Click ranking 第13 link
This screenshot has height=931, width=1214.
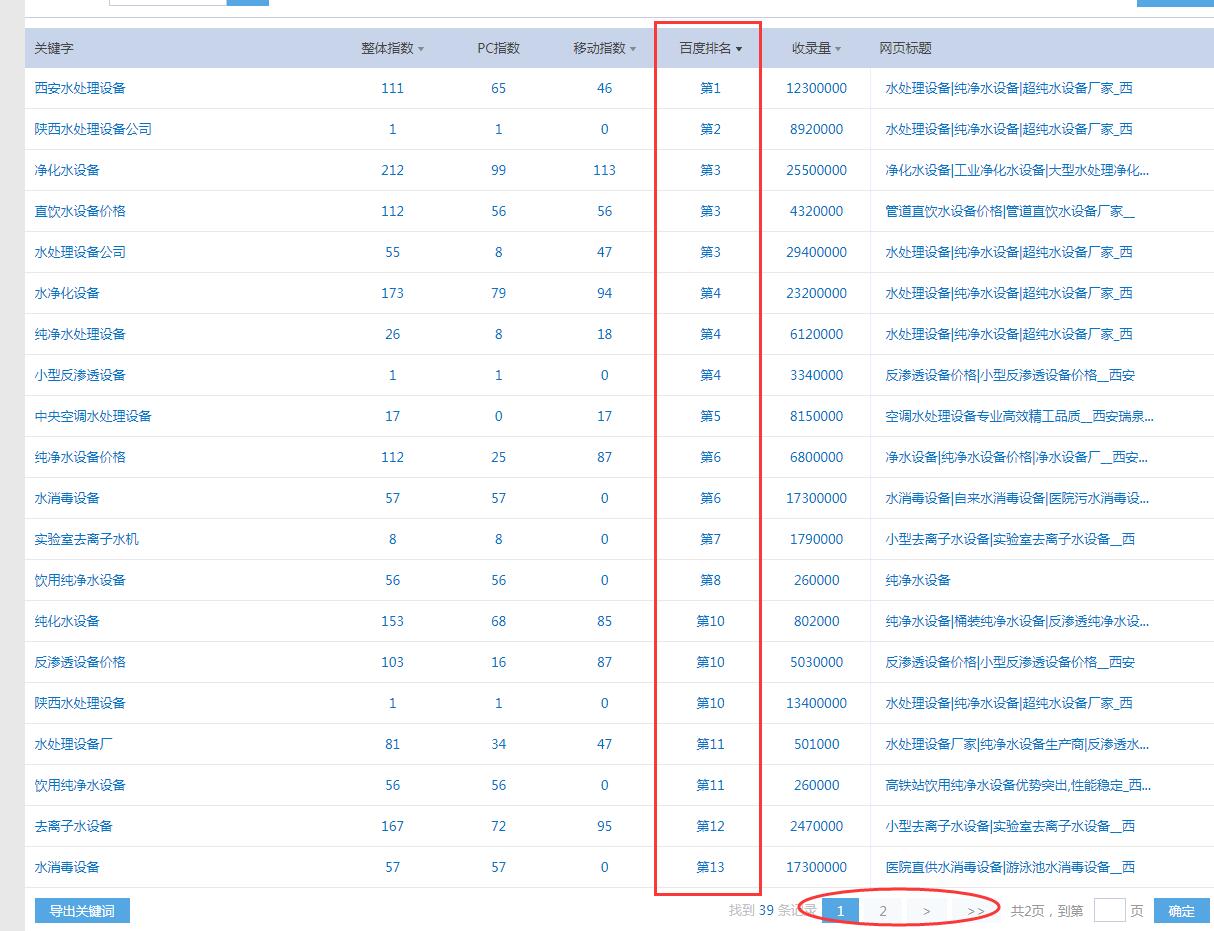tap(710, 867)
